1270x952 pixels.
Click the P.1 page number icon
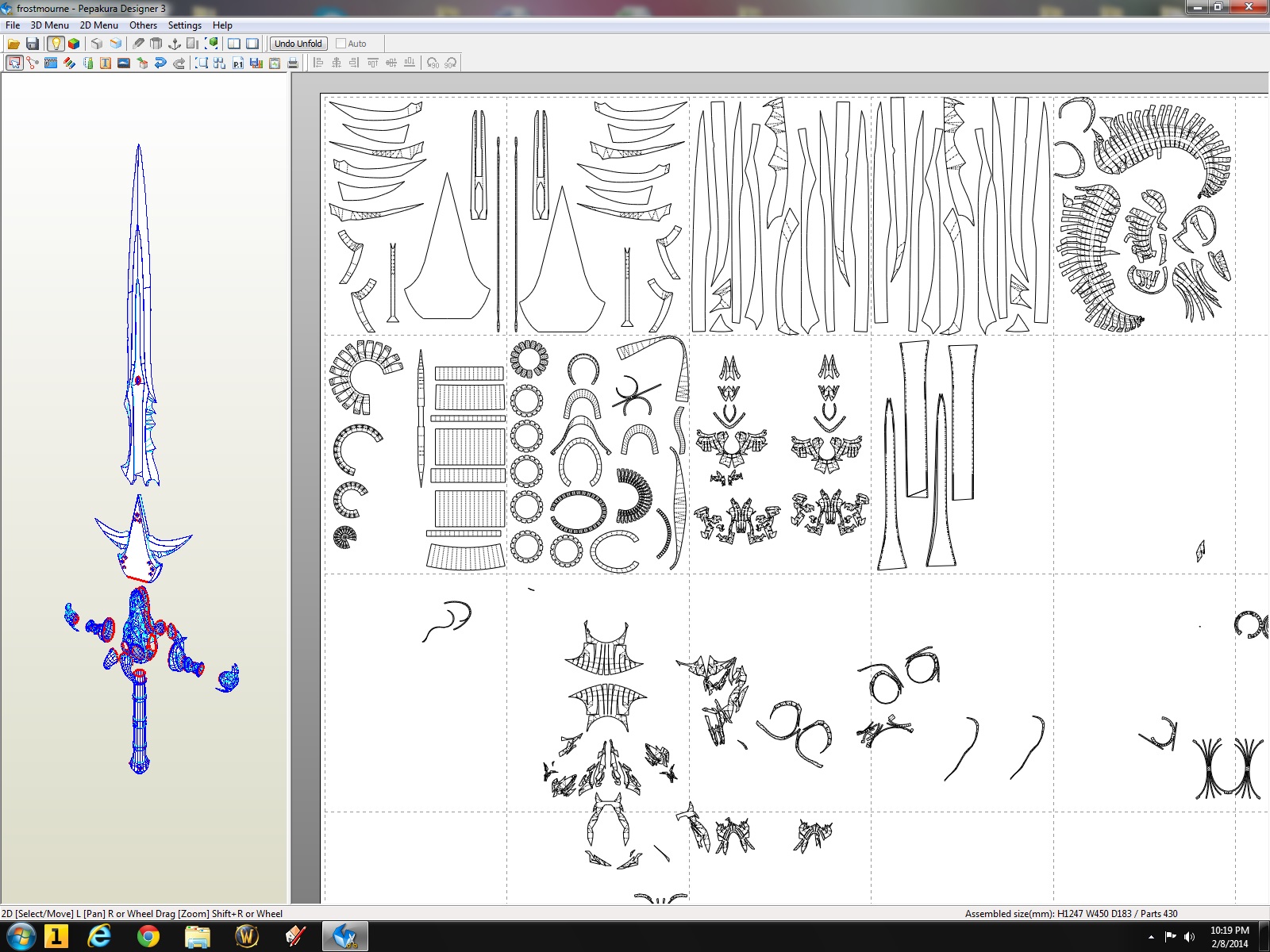pyautogui.click(x=238, y=63)
